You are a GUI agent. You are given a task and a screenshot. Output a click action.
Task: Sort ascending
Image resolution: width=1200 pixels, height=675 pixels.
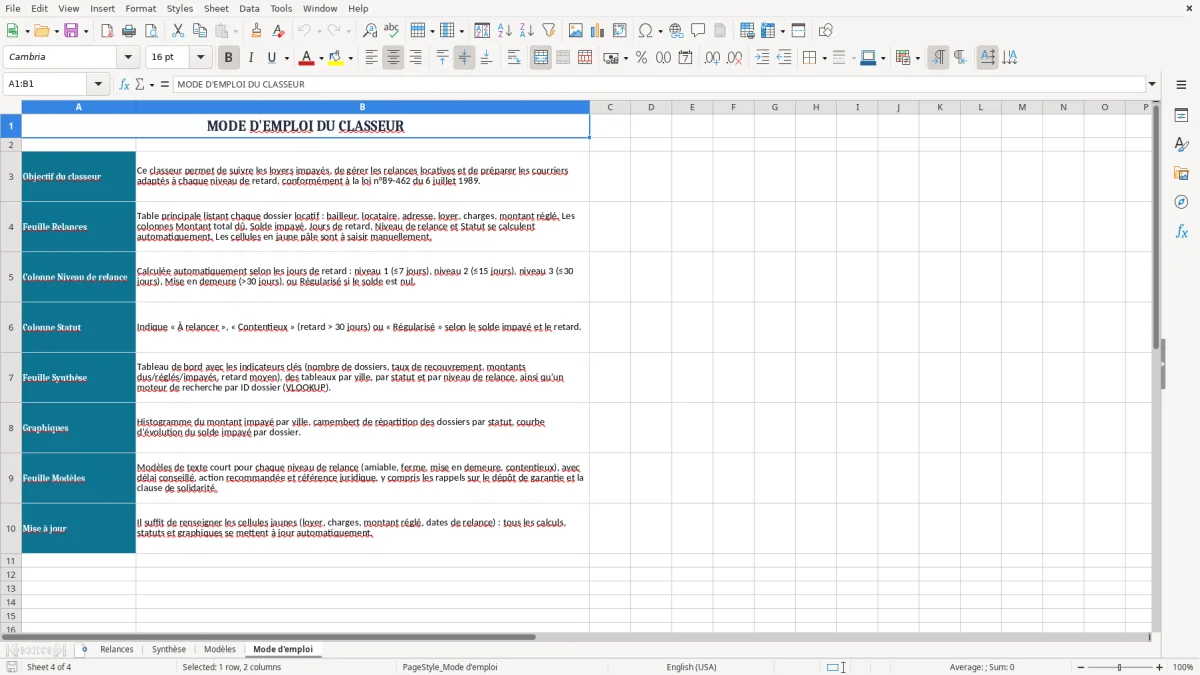point(505,31)
